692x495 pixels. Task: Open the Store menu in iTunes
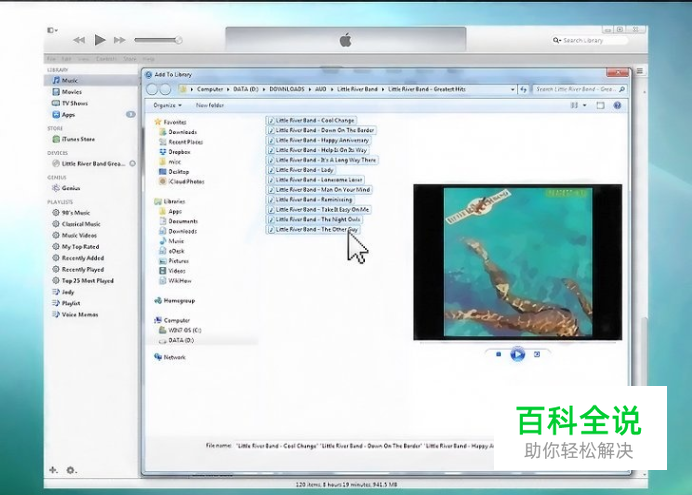click(130, 59)
